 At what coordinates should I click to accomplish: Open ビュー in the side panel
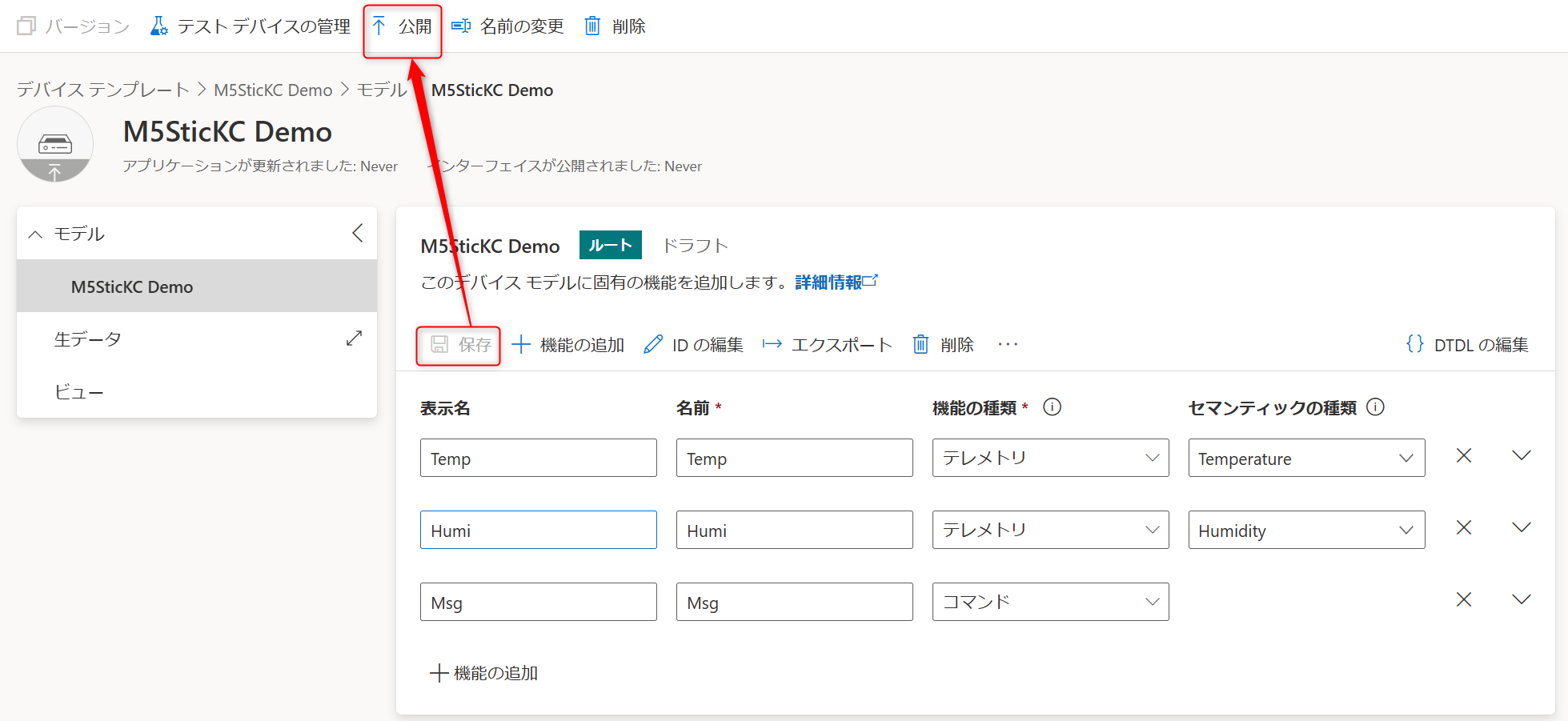coord(78,392)
